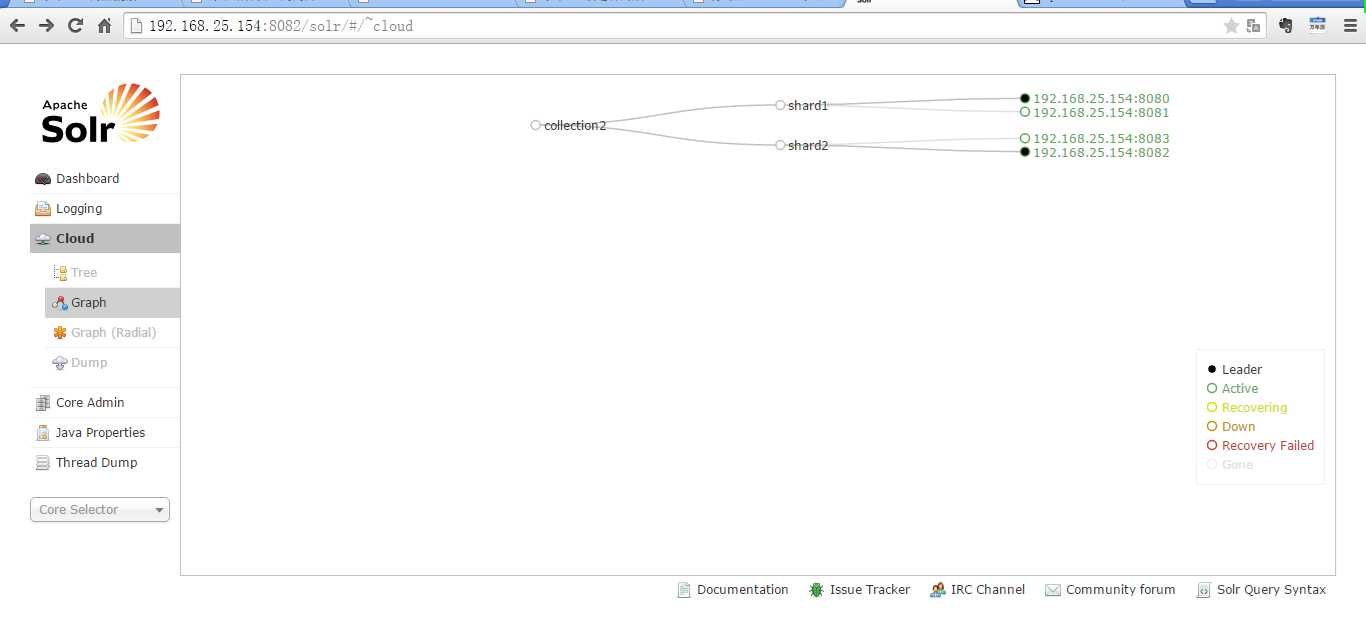
Task: Click the Core Admin icon
Action: pyautogui.click(x=42, y=403)
